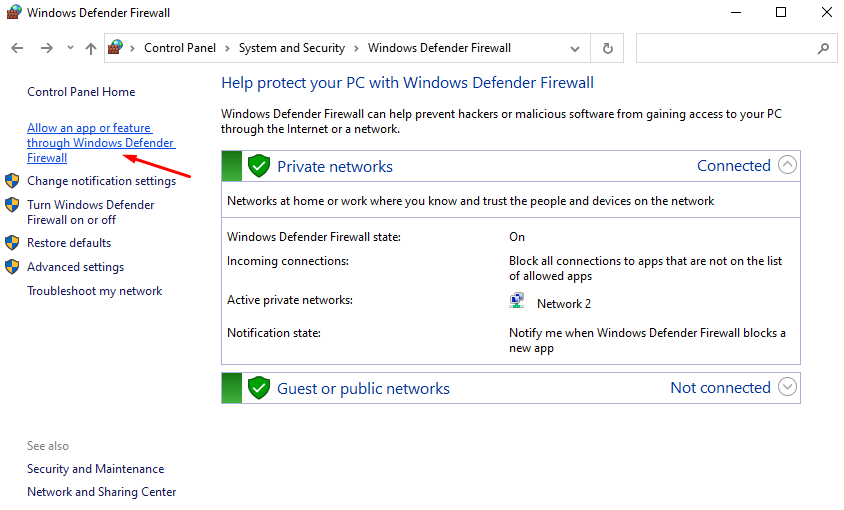Click the Network 2 computer icon
Image resolution: width=844 pixels, height=510 pixels.
point(517,302)
